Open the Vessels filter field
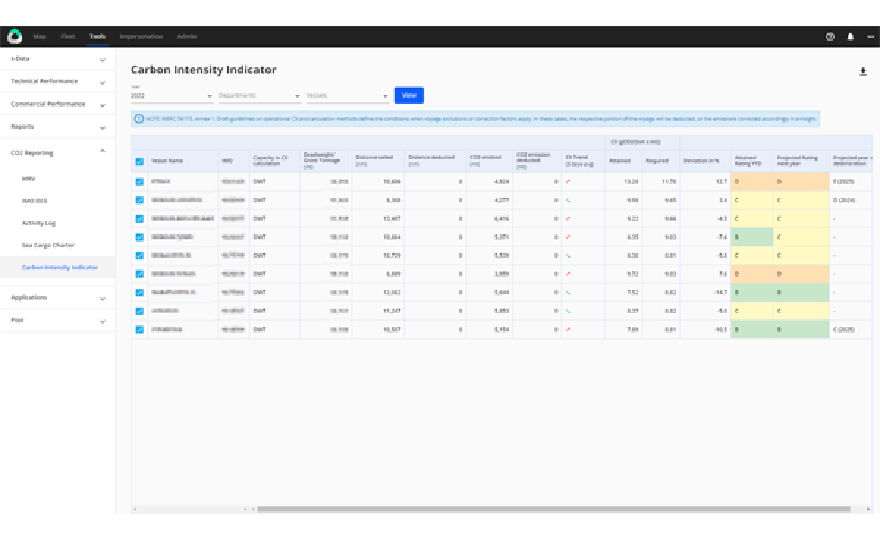The image size is (880, 540). point(347,96)
